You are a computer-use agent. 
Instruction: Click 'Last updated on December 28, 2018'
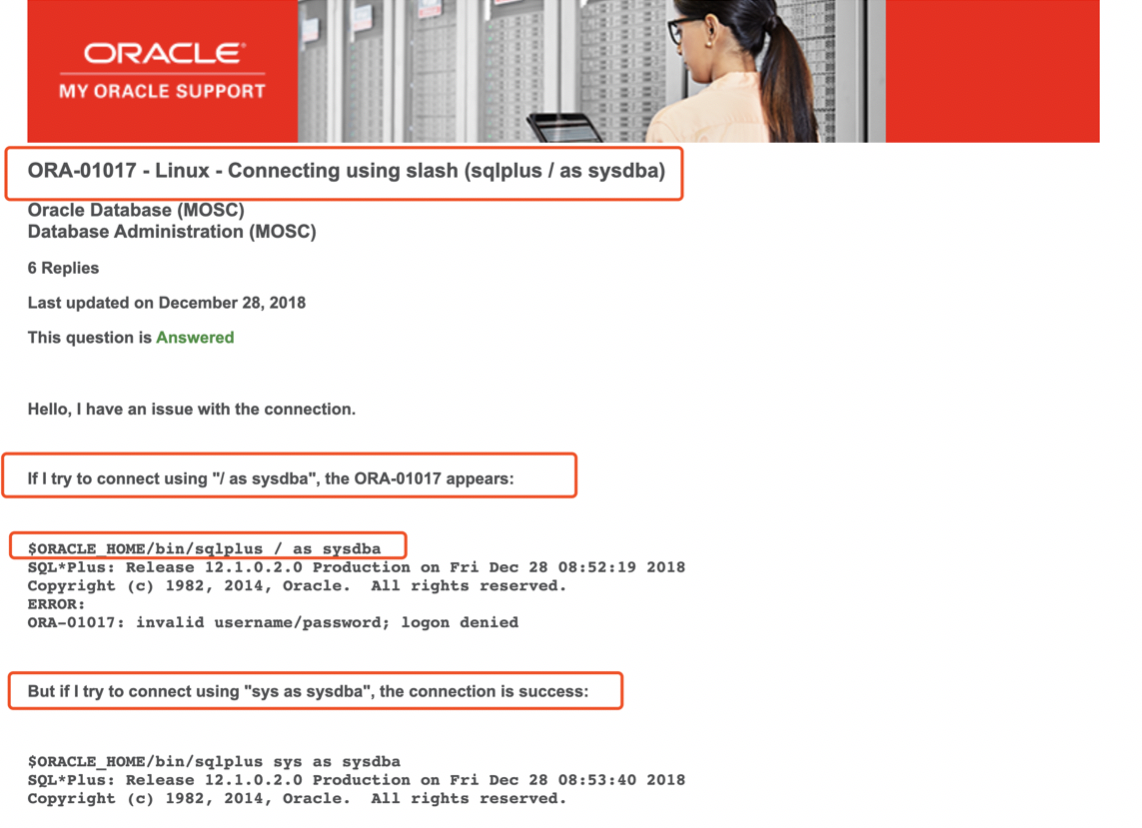point(167,303)
